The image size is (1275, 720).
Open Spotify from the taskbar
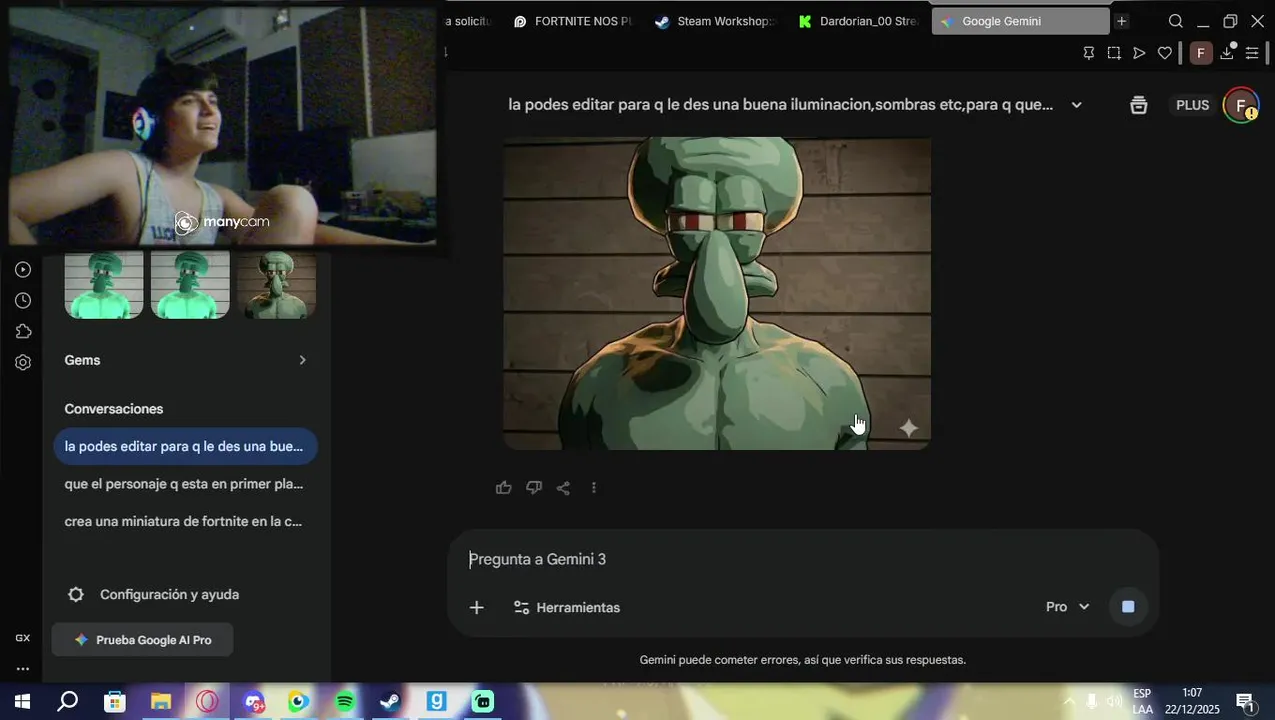(345, 702)
